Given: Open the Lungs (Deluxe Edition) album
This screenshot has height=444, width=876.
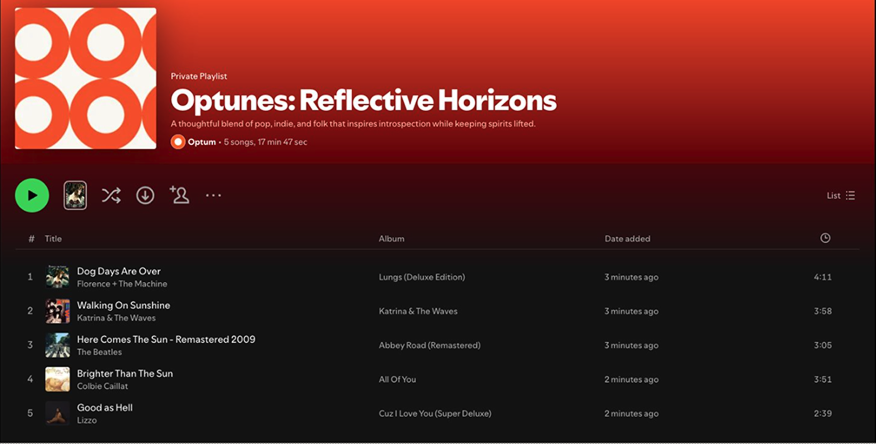Looking at the screenshot, I should pyautogui.click(x=422, y=277).
